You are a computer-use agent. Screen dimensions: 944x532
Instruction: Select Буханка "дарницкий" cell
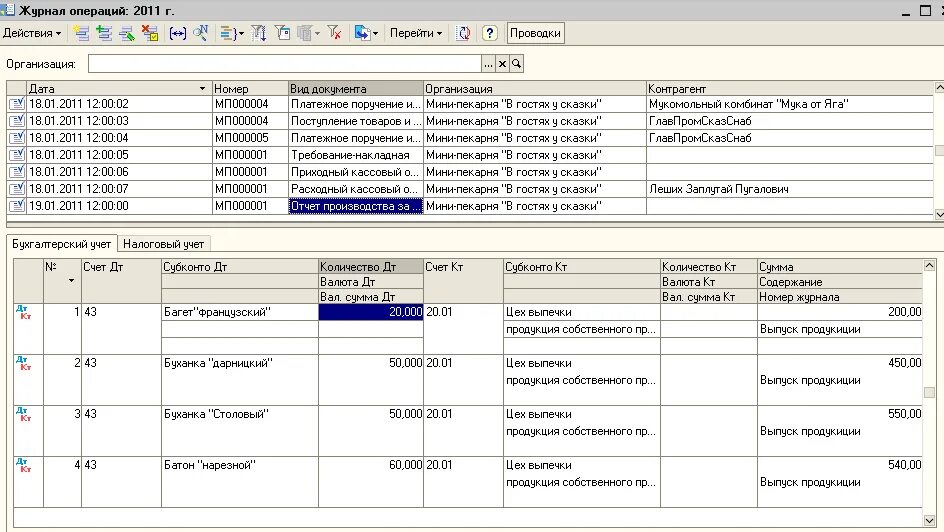[240, 363]
